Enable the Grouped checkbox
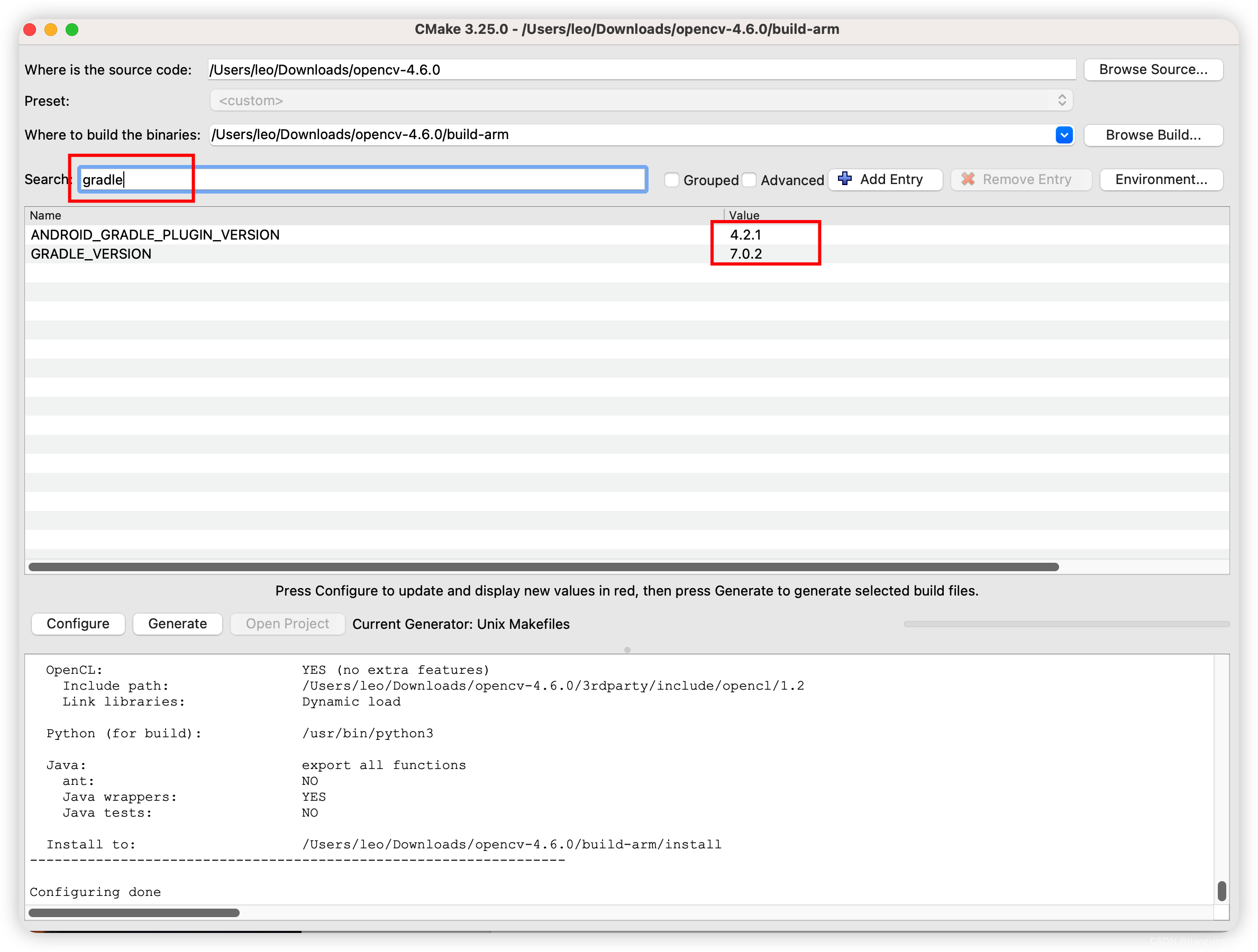Image resolution: width=1258 pixels, height=952 pixels. coord(672,180)
